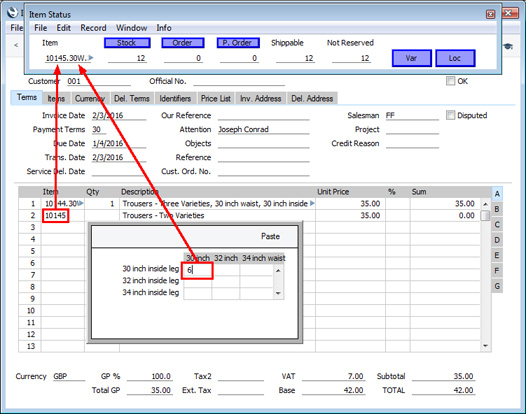
Task: Click the Due Date field
Action: (x=119, y=144)
